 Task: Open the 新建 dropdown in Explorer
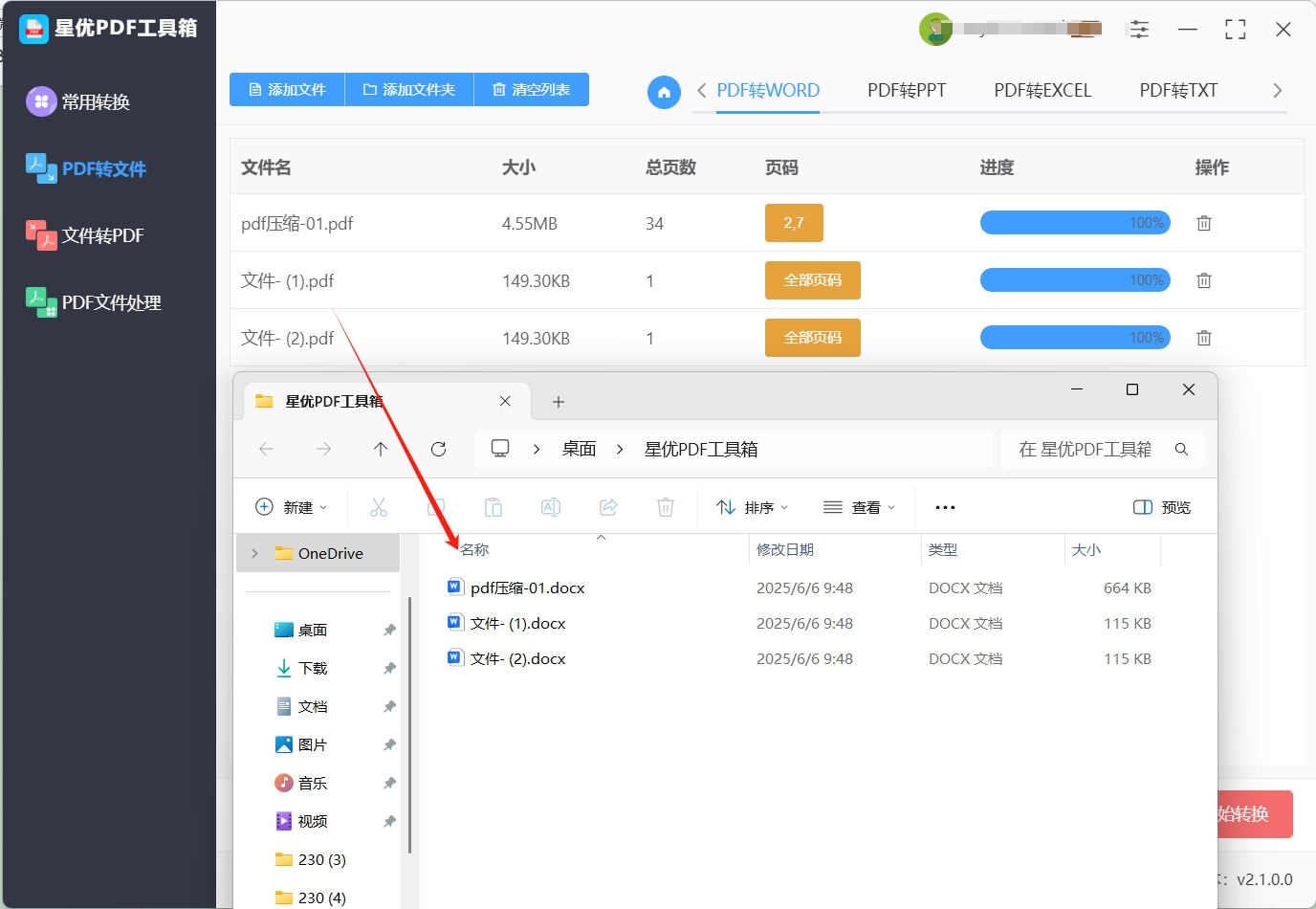292,507
